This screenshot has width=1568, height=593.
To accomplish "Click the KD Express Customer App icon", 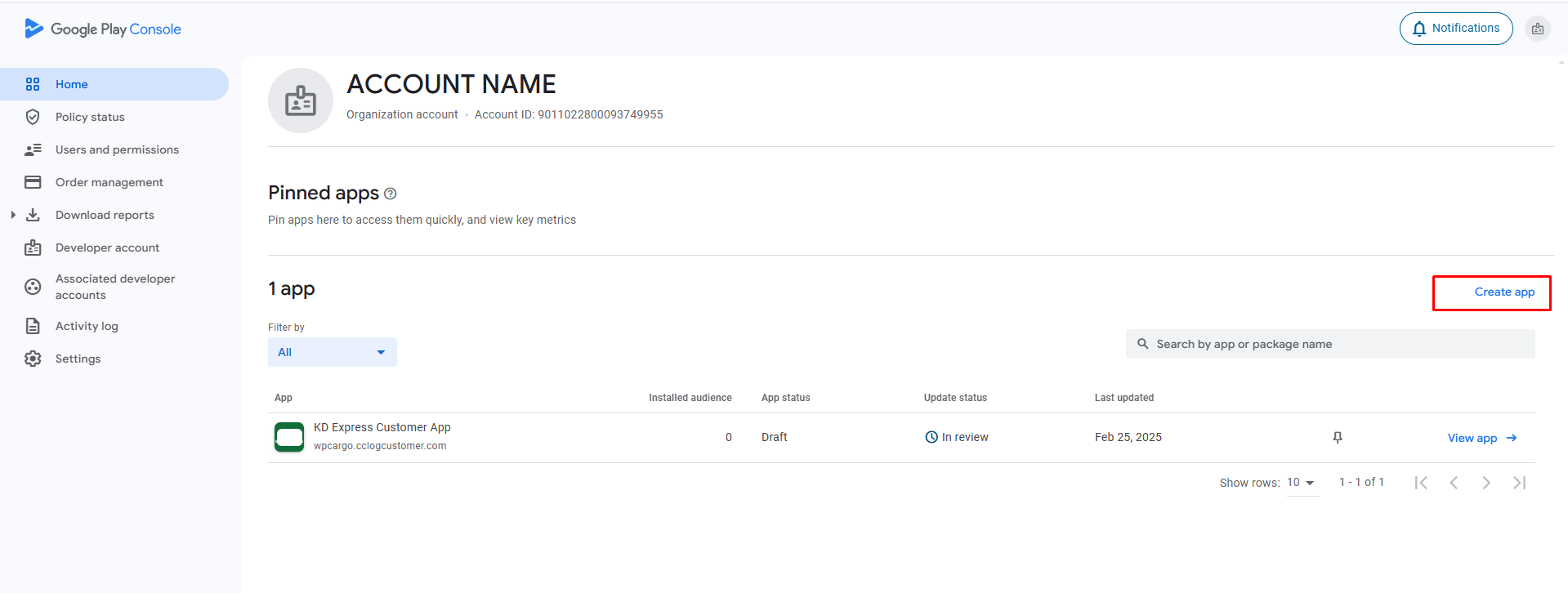I will (x=289, y=437).
